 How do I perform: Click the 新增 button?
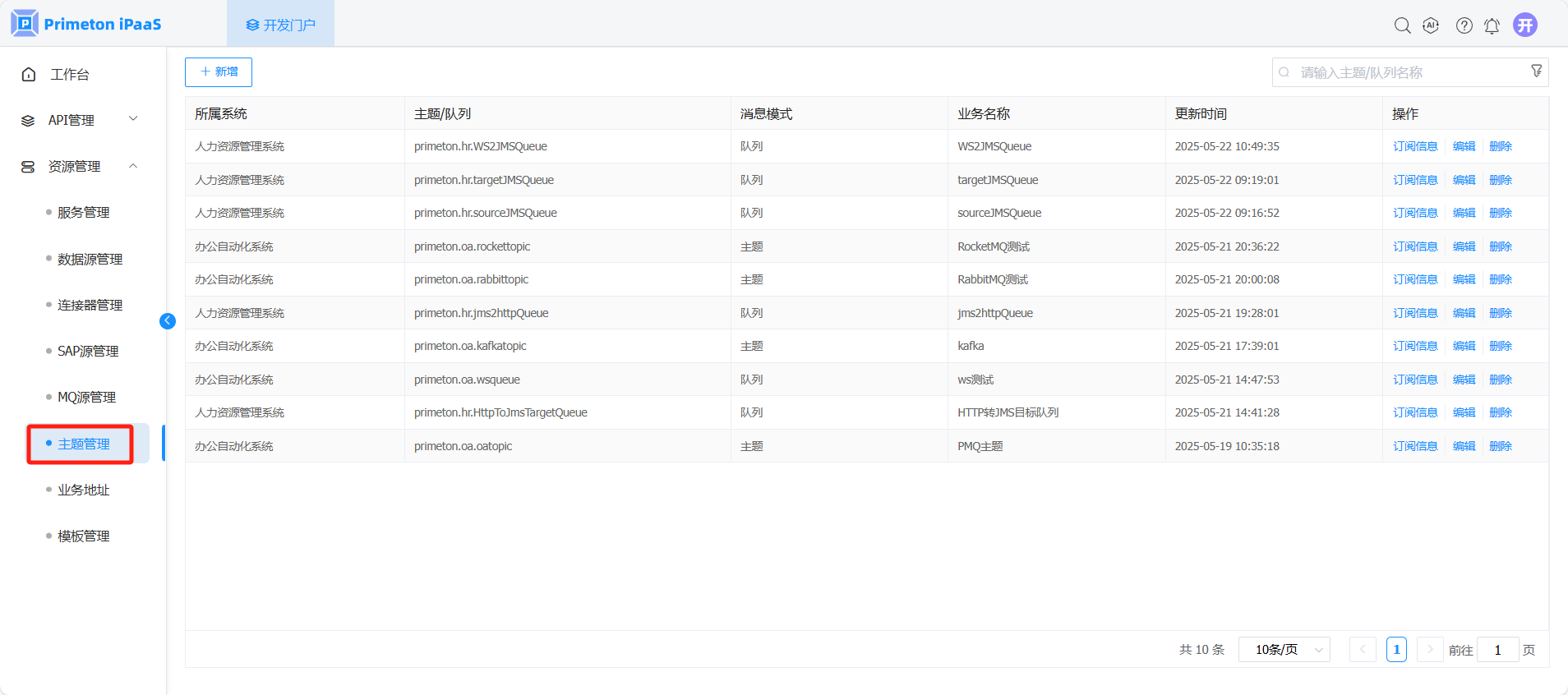click(x=219, y=72)
